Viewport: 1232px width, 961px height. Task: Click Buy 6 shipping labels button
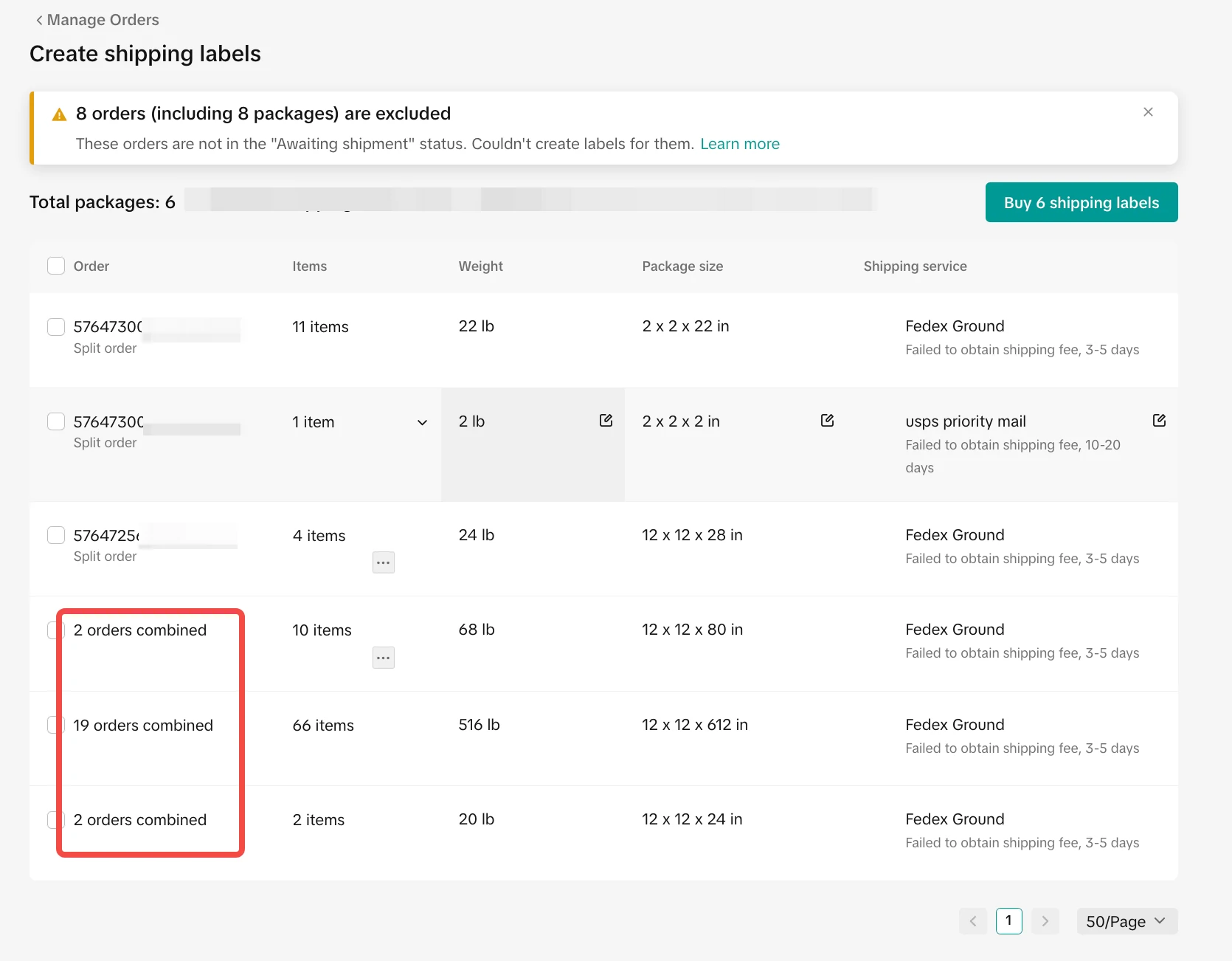(x=1081, y=202)
